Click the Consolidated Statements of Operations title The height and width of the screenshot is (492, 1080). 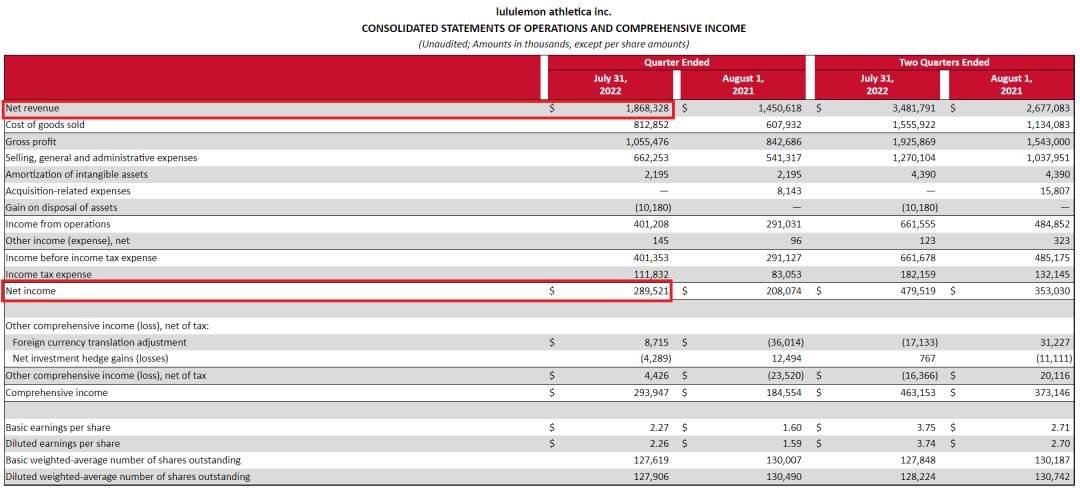click(x=553, y=28)
